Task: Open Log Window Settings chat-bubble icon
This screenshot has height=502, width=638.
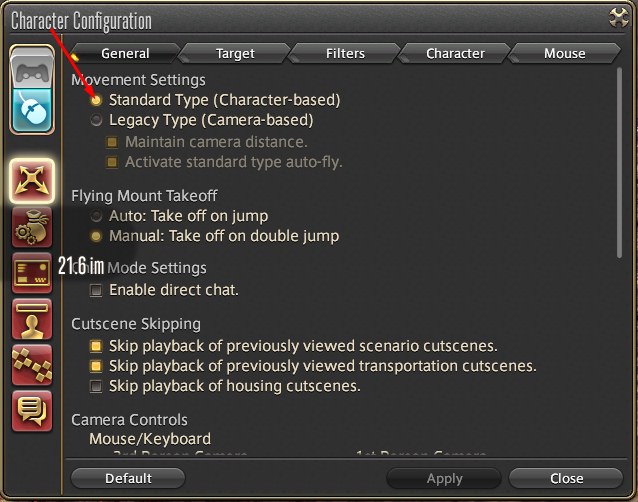Action: pos(32,411)
